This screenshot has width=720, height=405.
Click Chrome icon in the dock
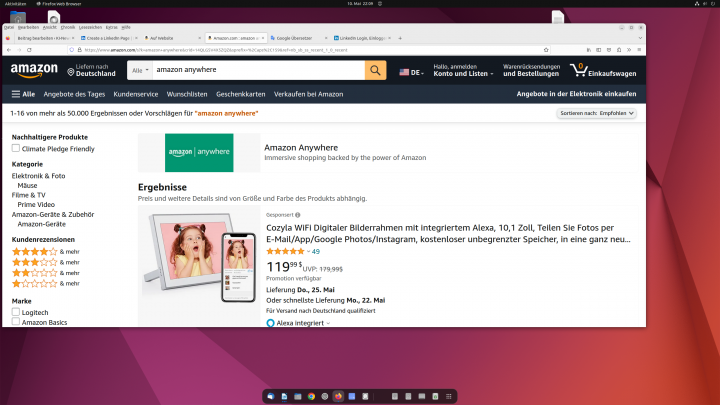click(x=311, y=396)
